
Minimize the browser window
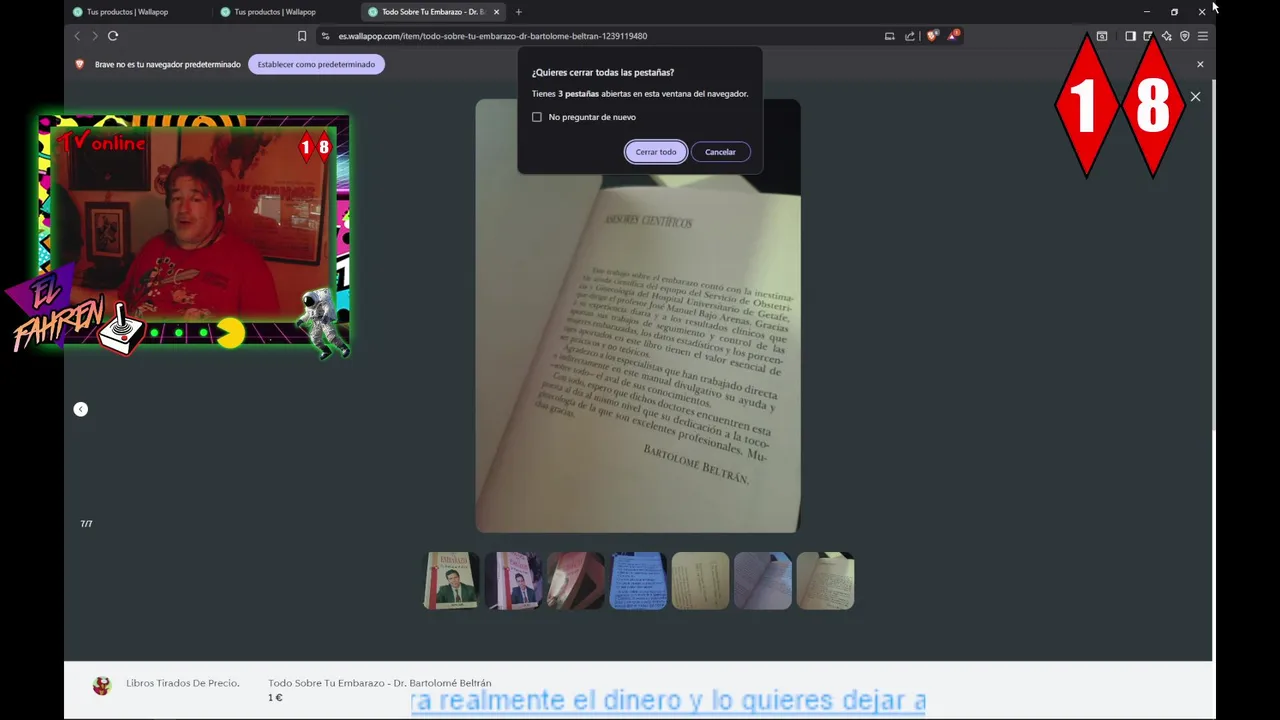(1147, 12)
